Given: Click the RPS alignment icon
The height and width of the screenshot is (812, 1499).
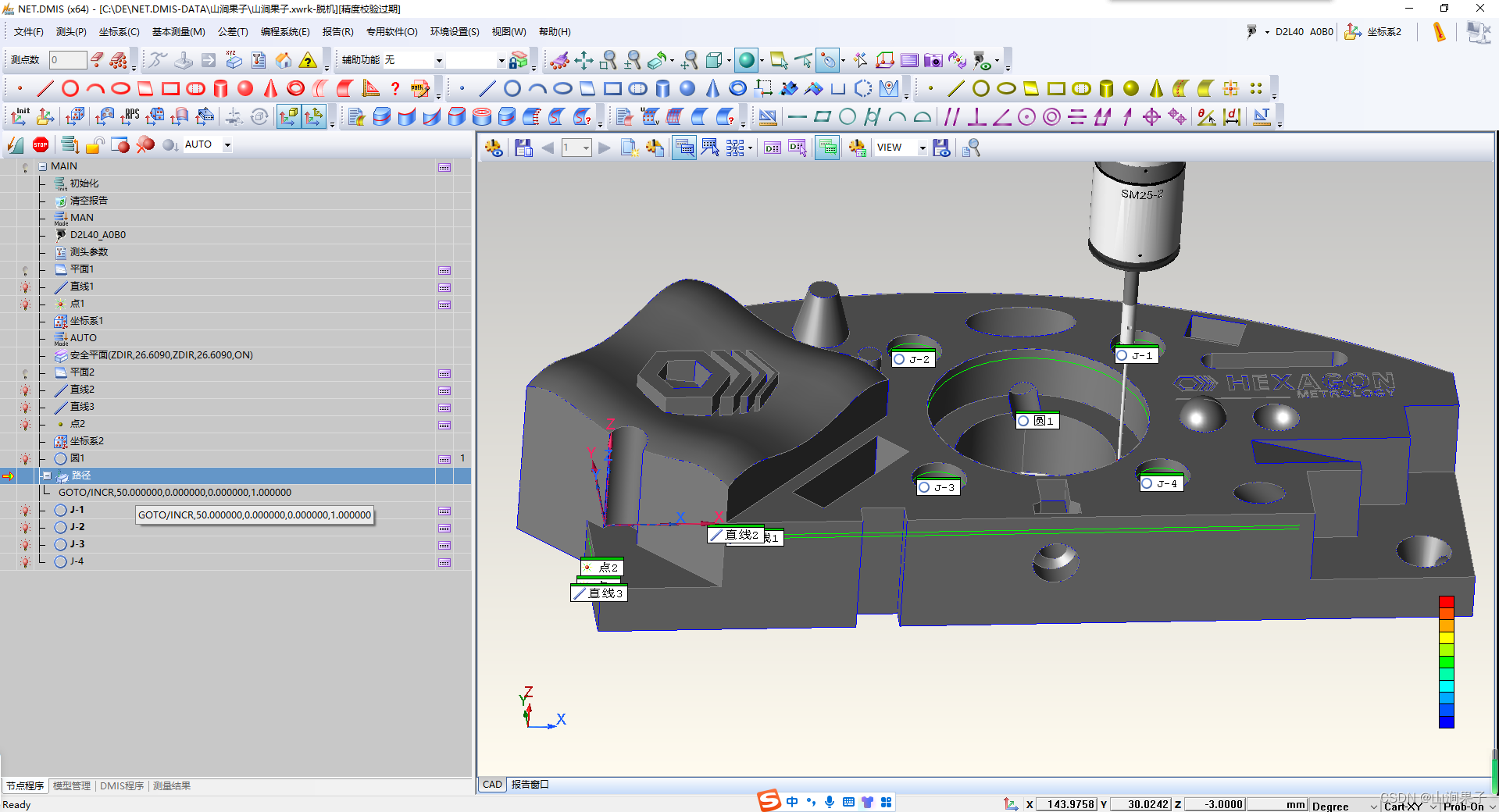Looking at the screenshot, I should click(130, 117).
